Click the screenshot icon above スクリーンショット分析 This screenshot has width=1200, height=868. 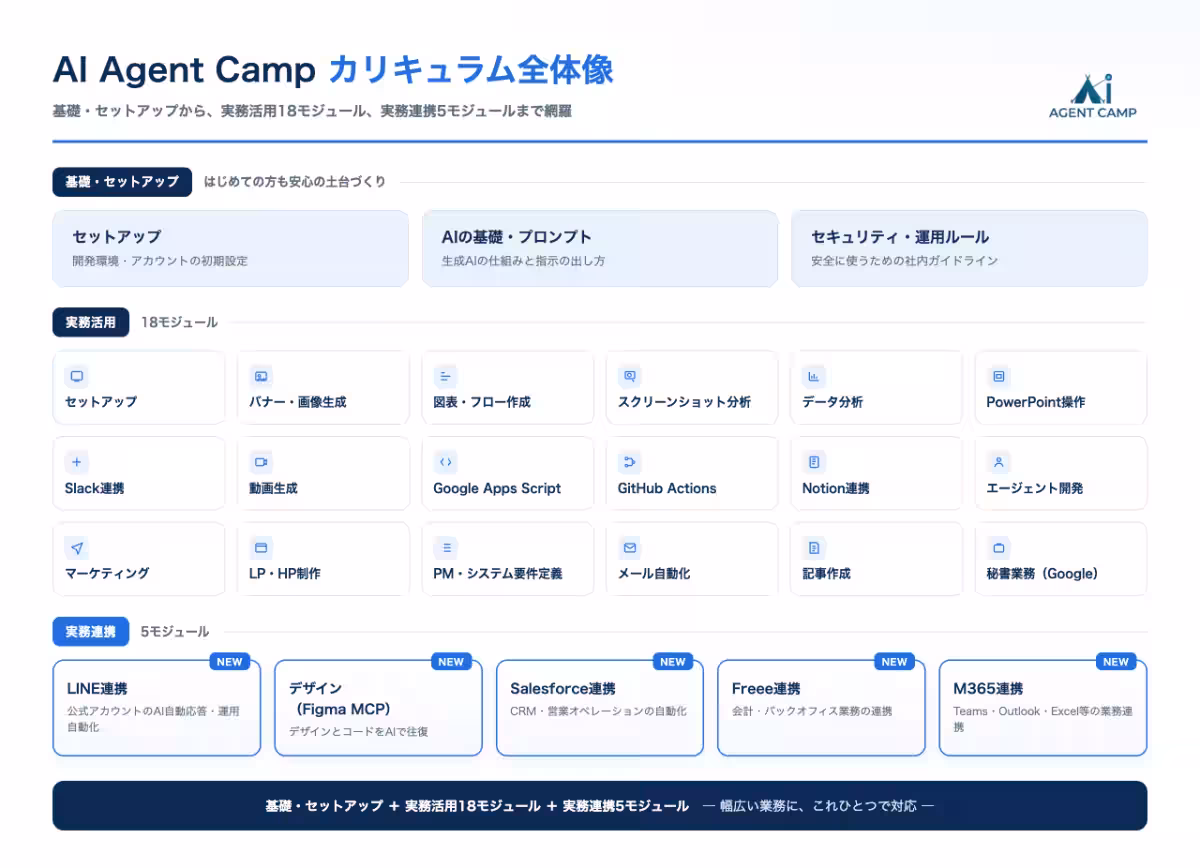(x=630, y=376)
